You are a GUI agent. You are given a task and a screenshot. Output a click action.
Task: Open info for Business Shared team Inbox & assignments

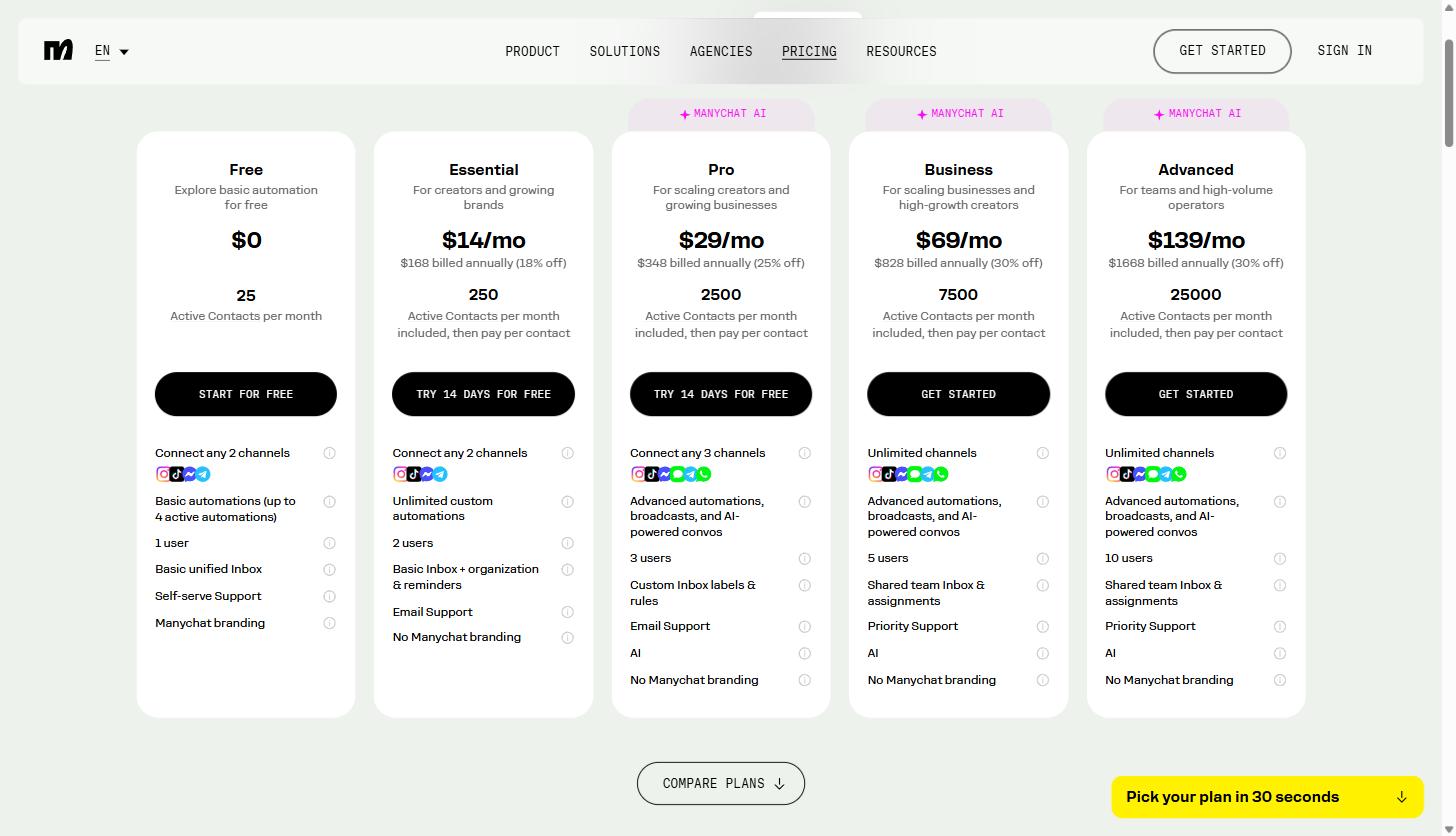(x=1042, y=586)
